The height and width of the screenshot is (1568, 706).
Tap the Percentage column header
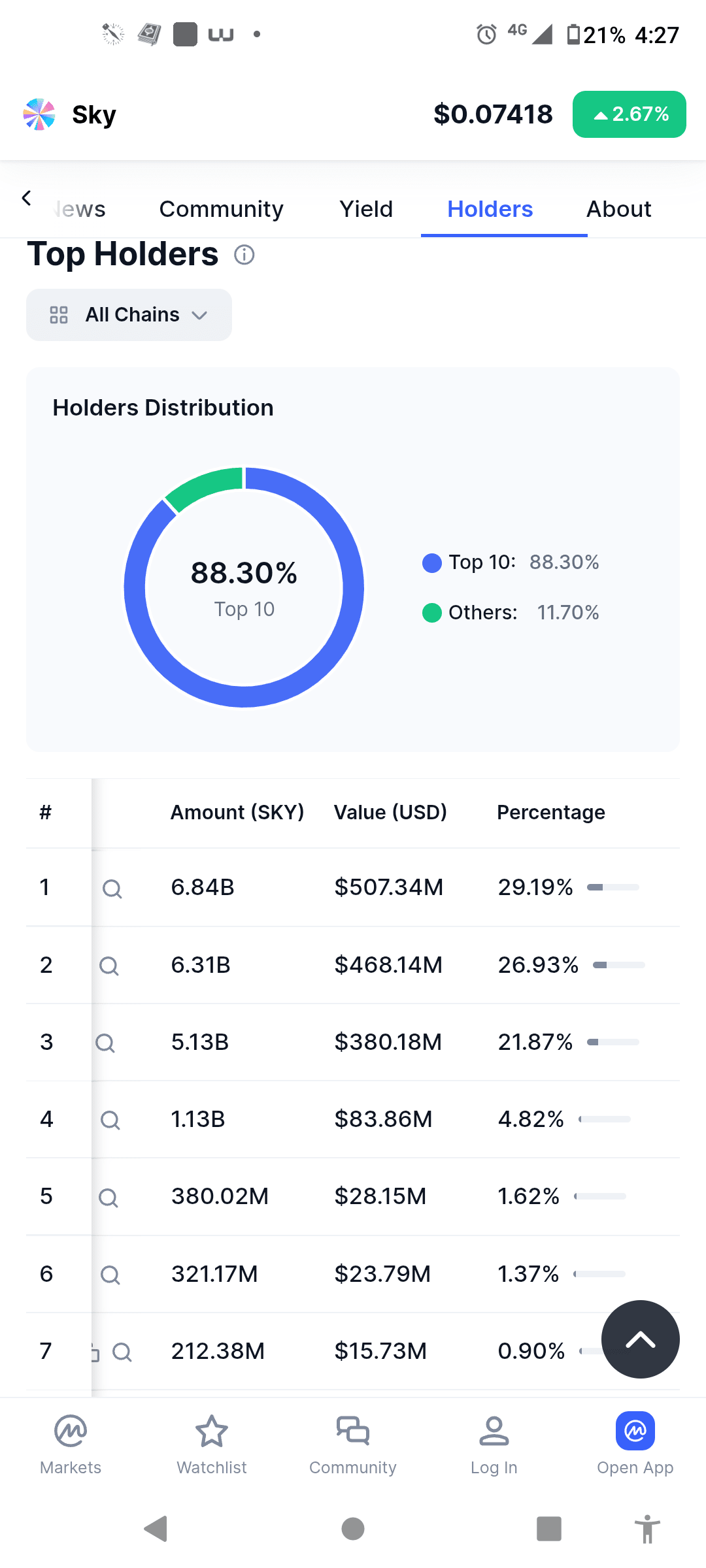[551, 812]
